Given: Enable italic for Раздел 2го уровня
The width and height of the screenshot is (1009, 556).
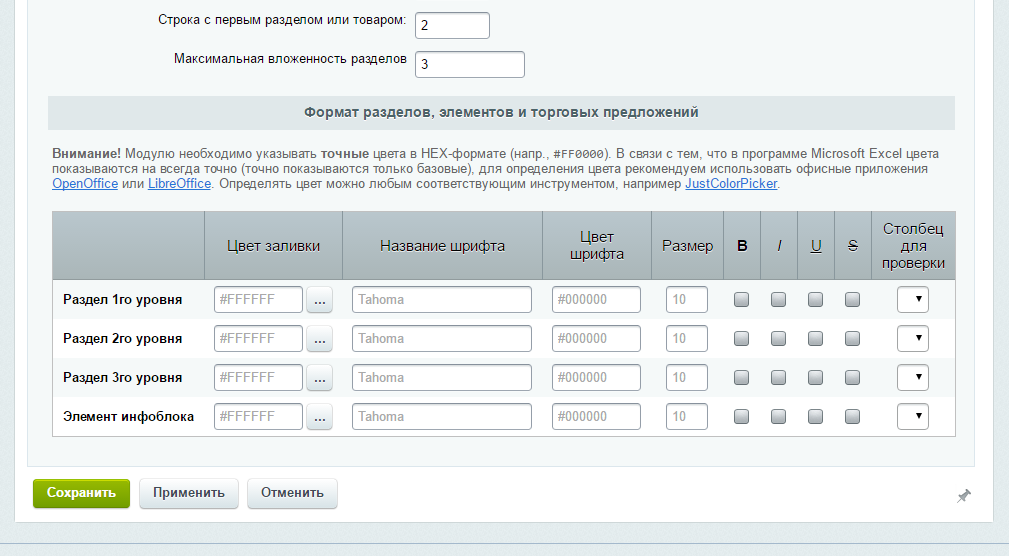Looking at the screenshot, I should click(778, 338).
